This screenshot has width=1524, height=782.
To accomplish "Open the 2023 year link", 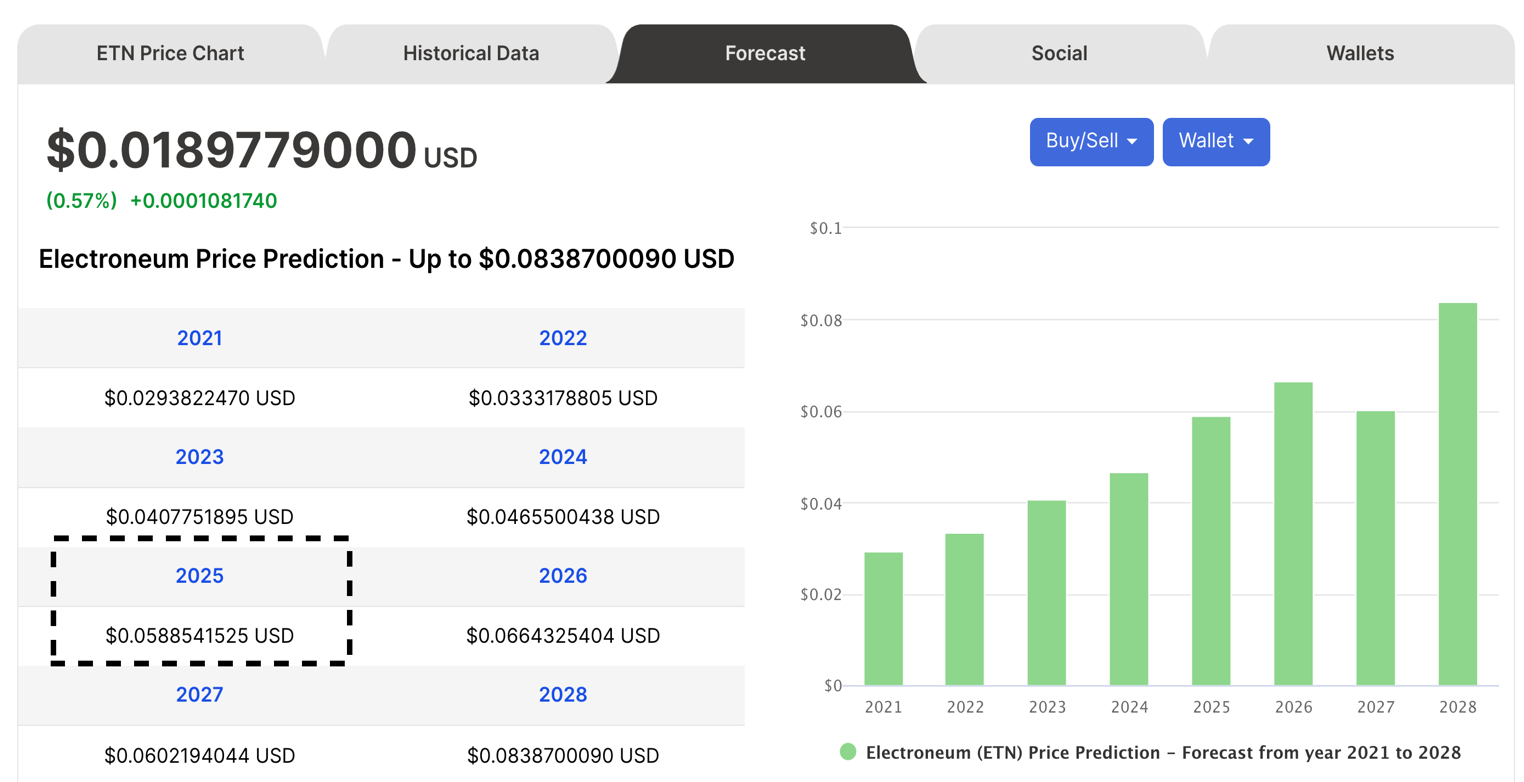I will [200, 457].
